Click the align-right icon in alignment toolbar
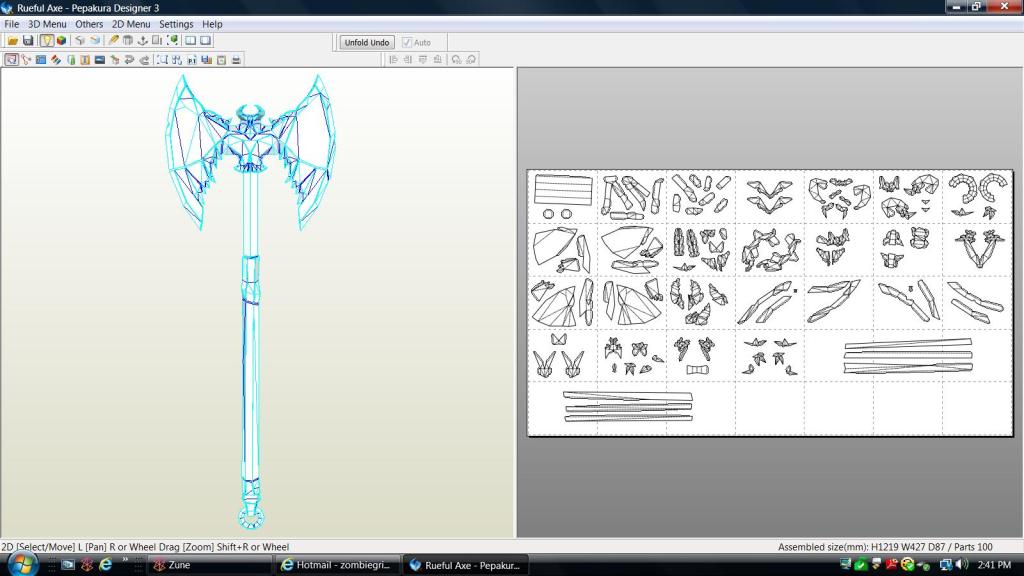Screen dimensions: 1024x576 (408, 59)
